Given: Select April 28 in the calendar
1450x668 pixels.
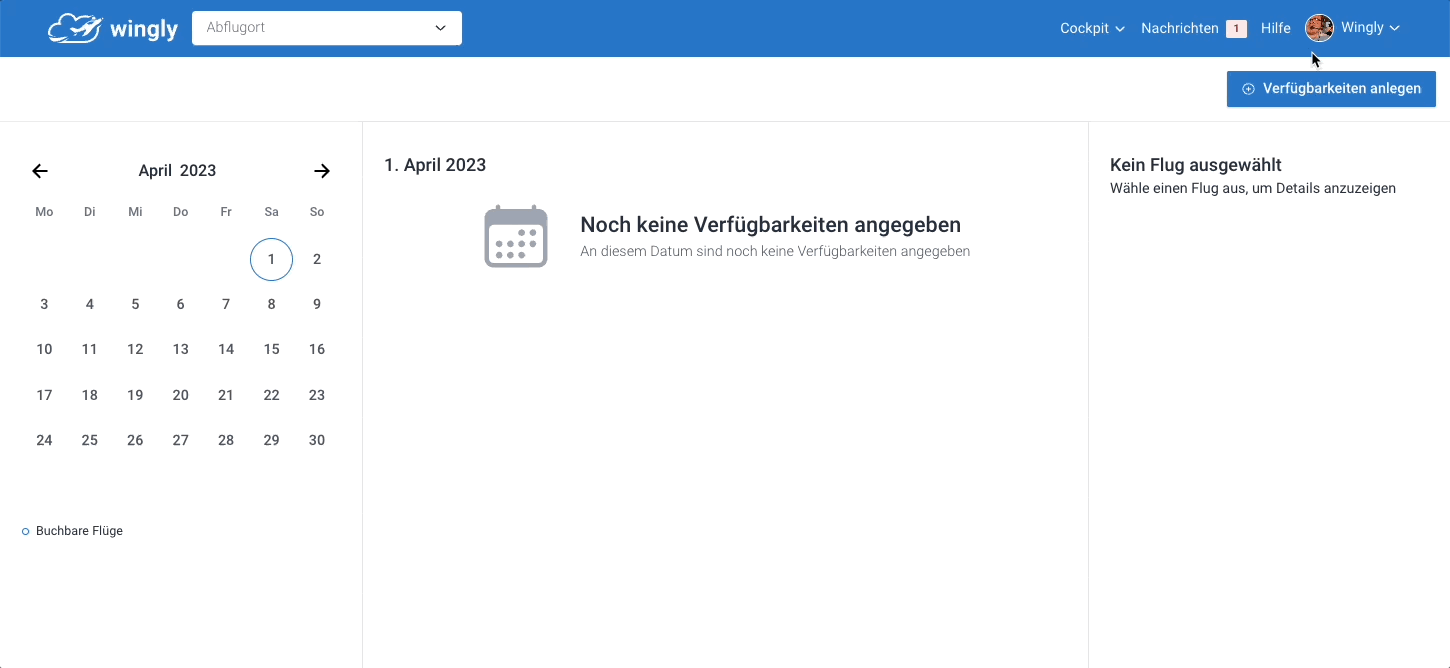Looking at the screenshot, I should pos(226,440).
